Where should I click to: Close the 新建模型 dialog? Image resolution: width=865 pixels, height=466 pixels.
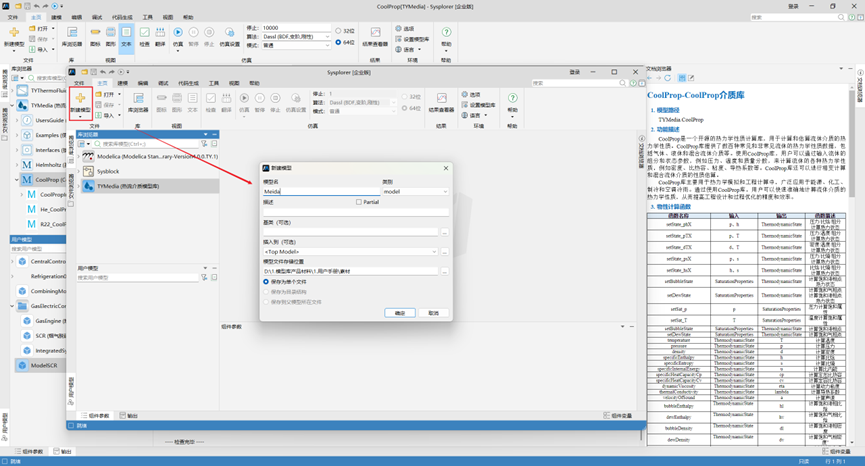(446, 168)
